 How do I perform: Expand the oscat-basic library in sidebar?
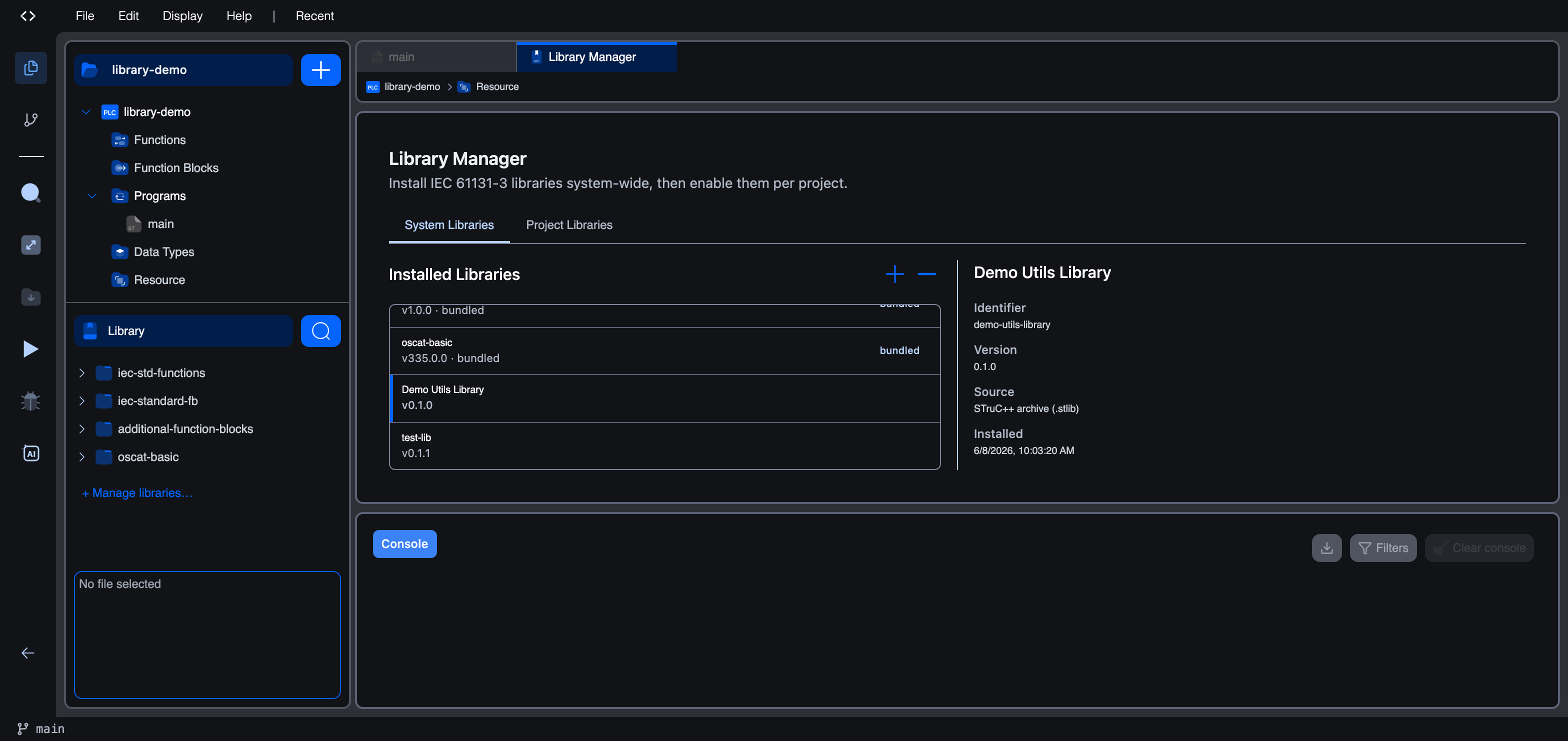coord(81,456)
